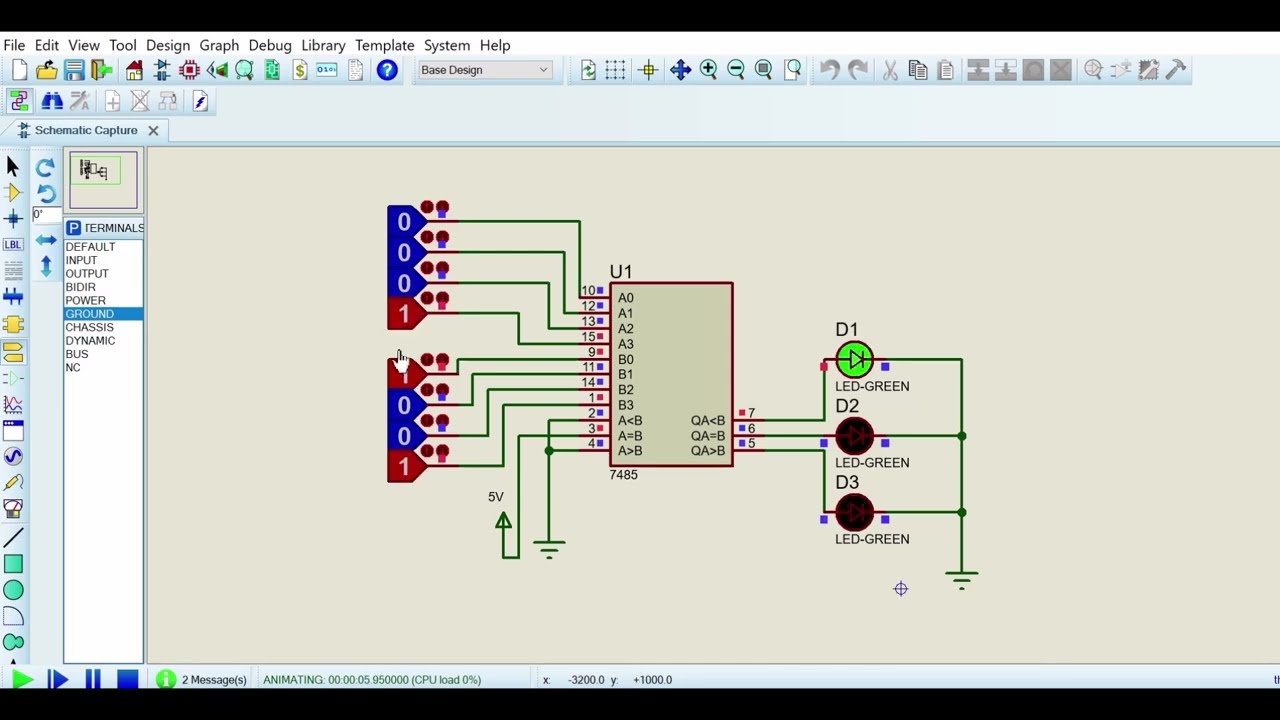
Task: Stop the simulation
Action: pyautogui.click(x=127, y=680)
